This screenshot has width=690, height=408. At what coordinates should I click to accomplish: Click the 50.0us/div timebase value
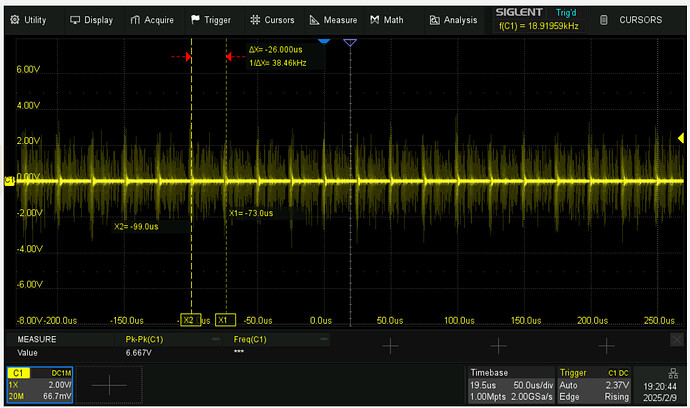[x=533, y=385]
